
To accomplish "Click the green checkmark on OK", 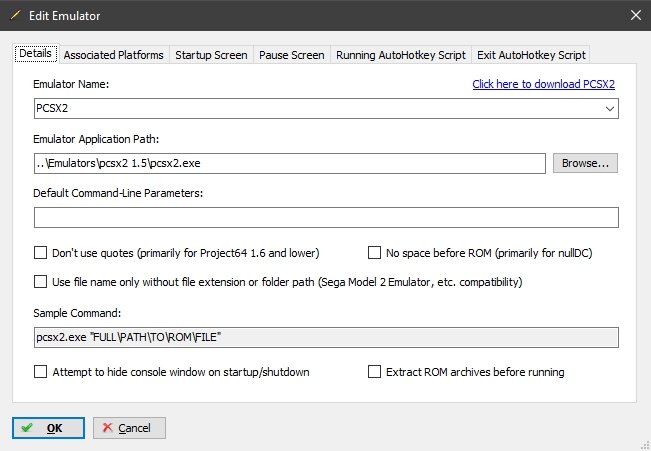I will coord(27,428).
